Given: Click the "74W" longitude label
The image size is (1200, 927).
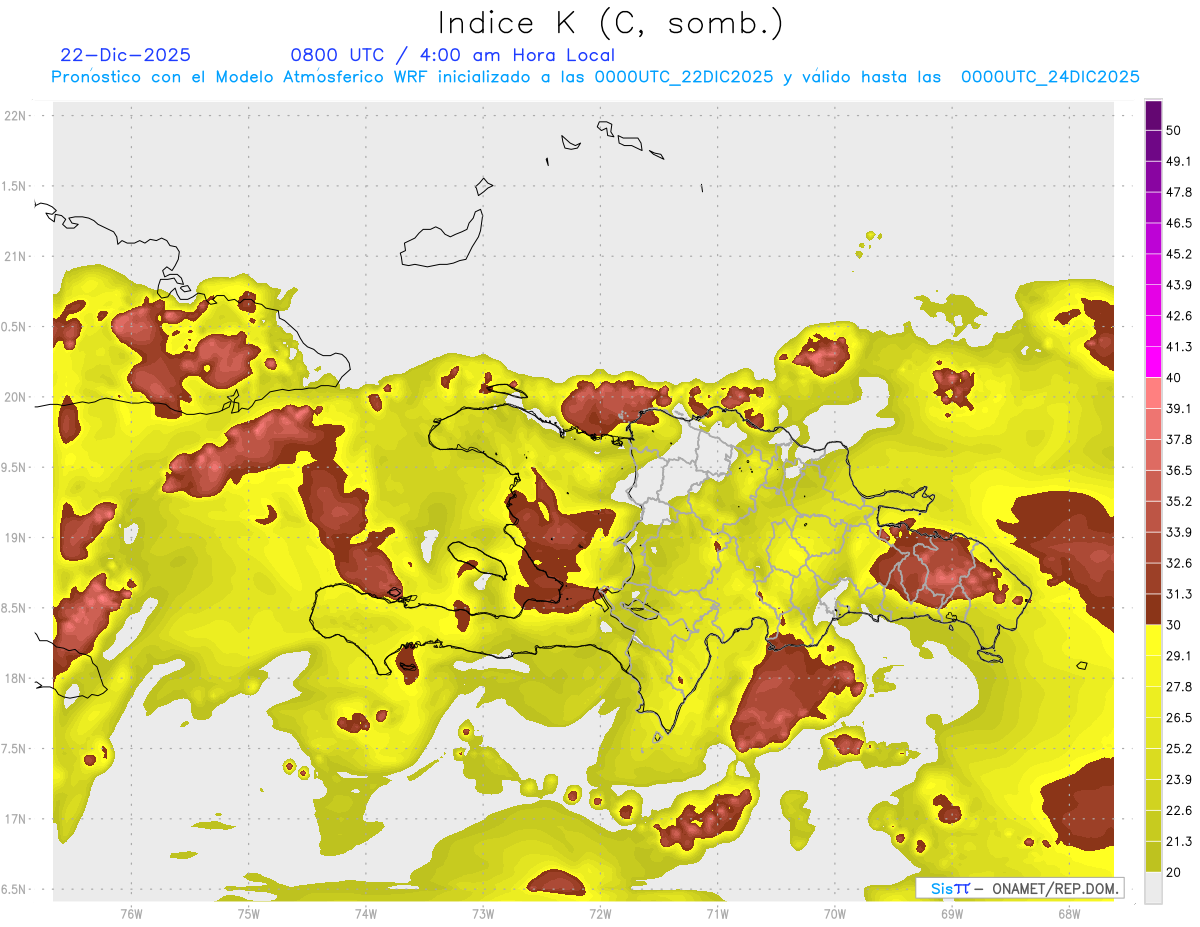Looking at the screenshot, I should (x=365, y=913).
